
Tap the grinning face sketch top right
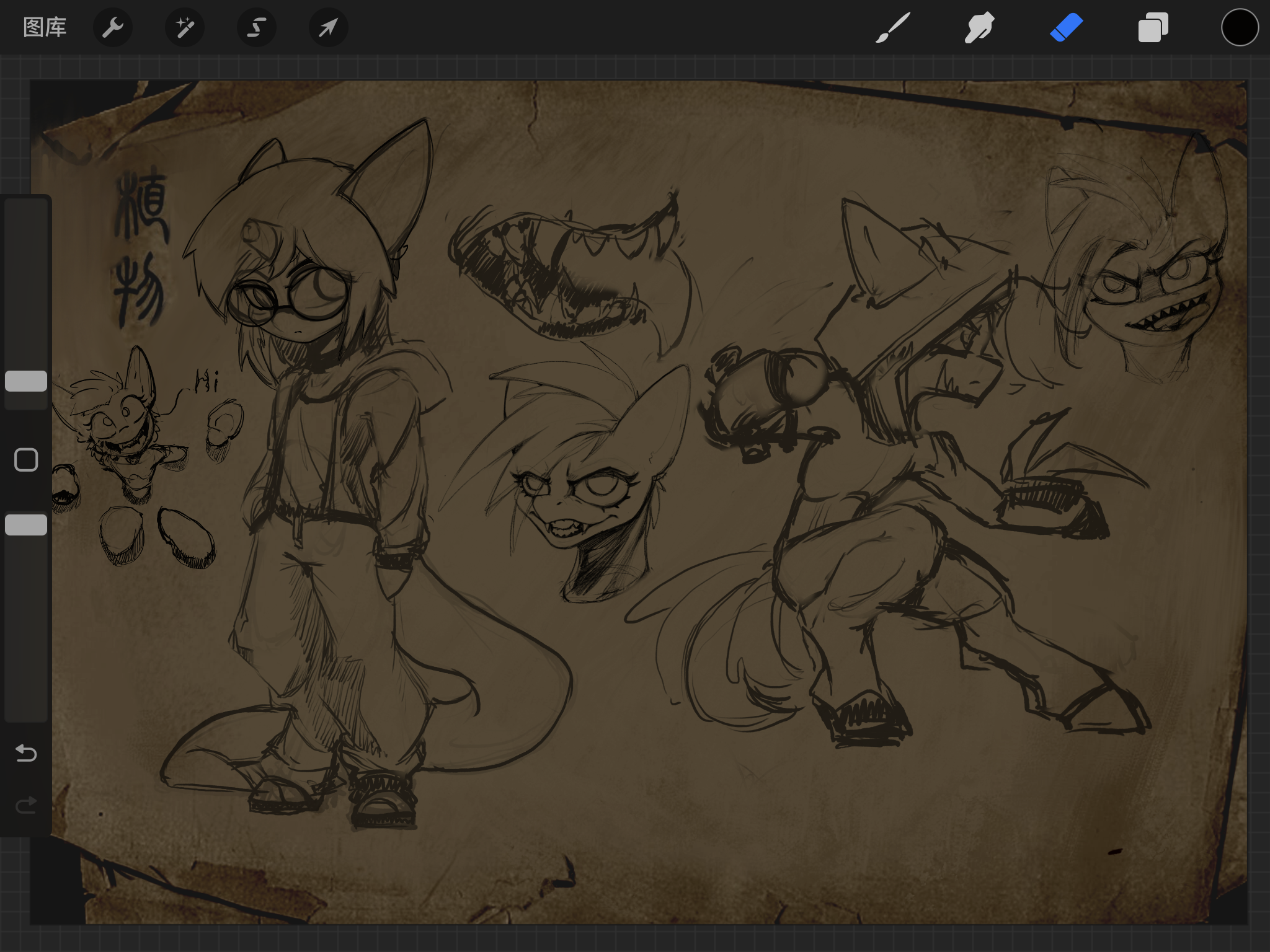1153,297
